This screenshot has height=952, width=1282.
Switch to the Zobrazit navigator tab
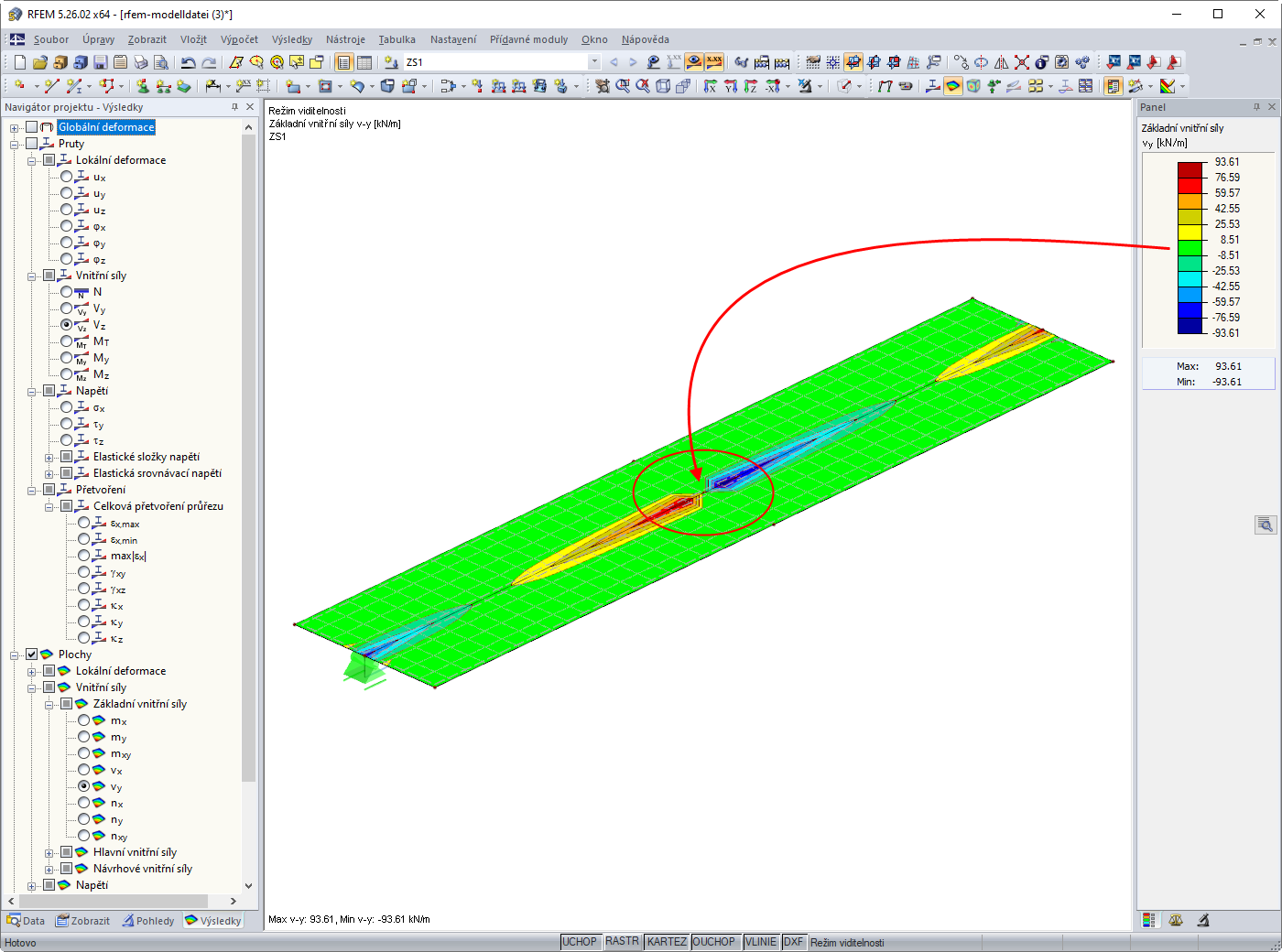click(82, 921)
